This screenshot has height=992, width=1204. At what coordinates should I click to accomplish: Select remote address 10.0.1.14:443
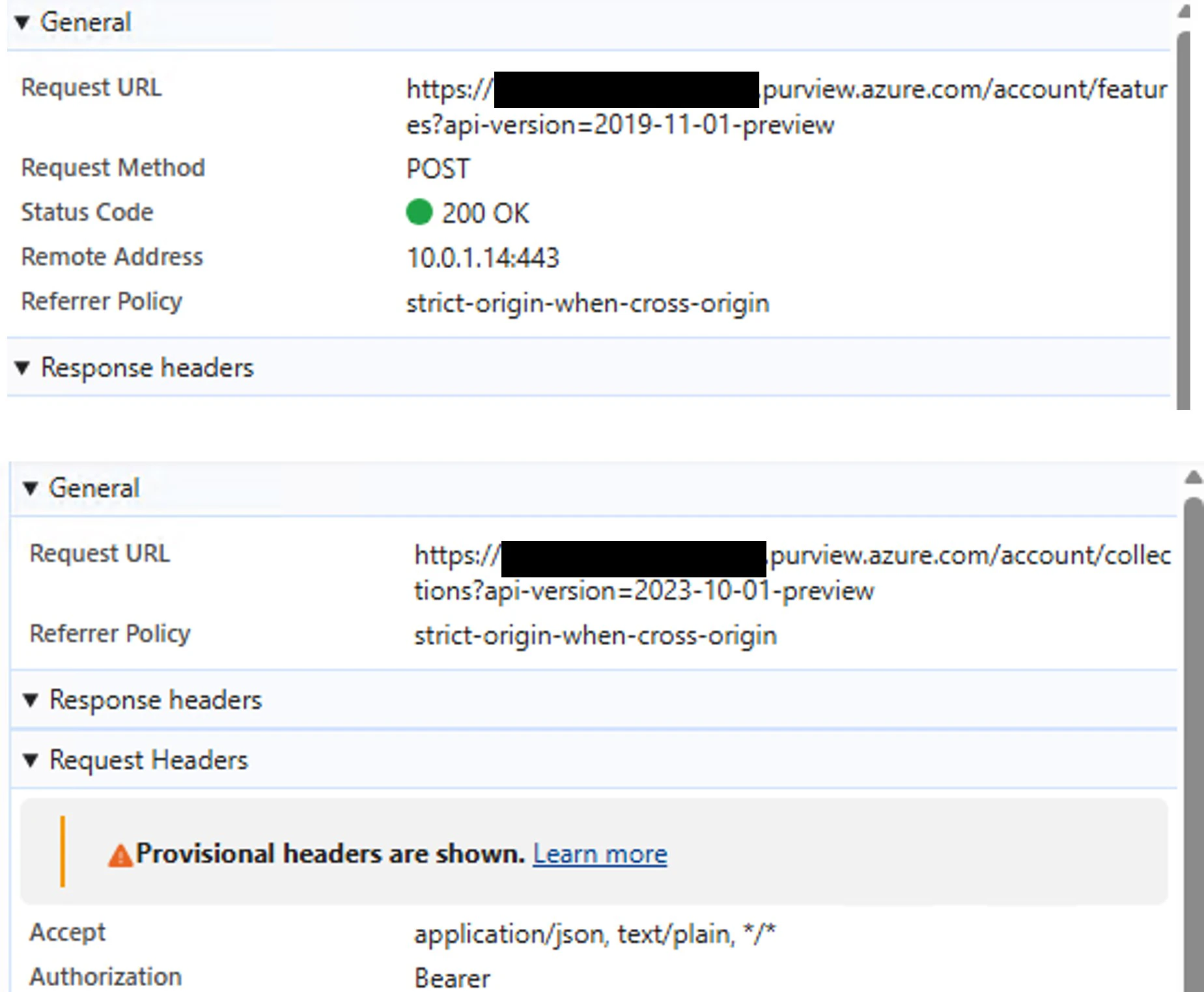[x=483, y=258]
